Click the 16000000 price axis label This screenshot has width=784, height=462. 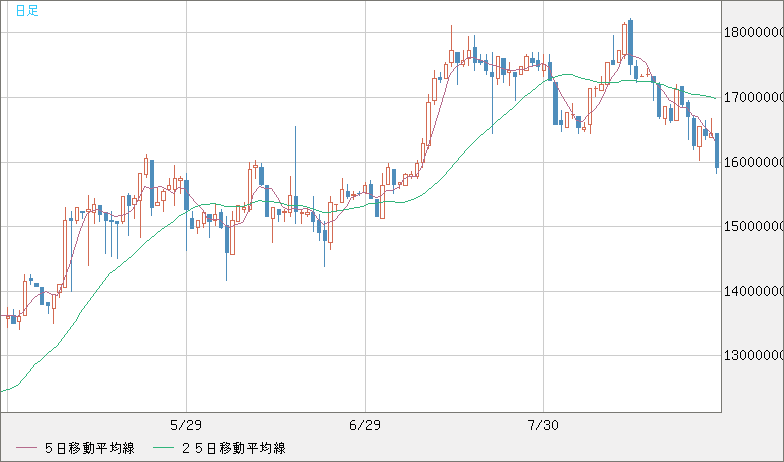pyautogui.click(x=754, y=162)
